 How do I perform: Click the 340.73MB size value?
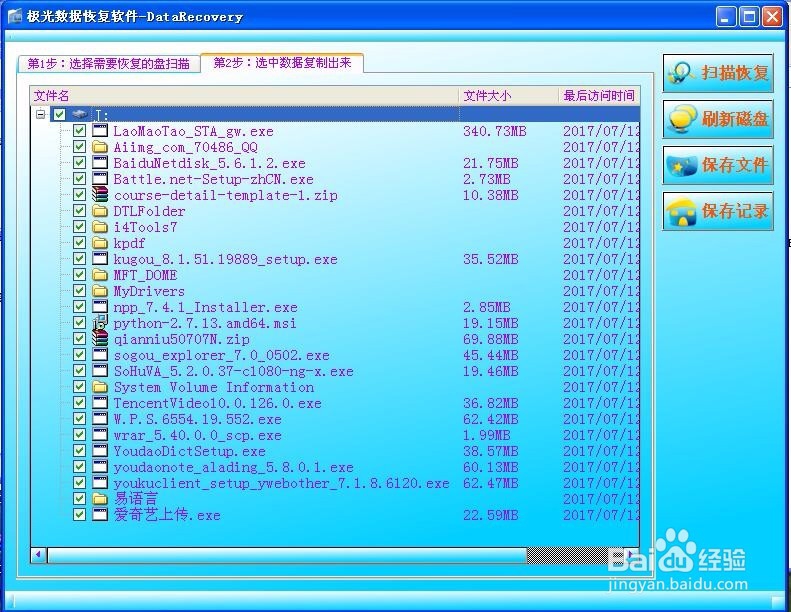coord(494,131)
